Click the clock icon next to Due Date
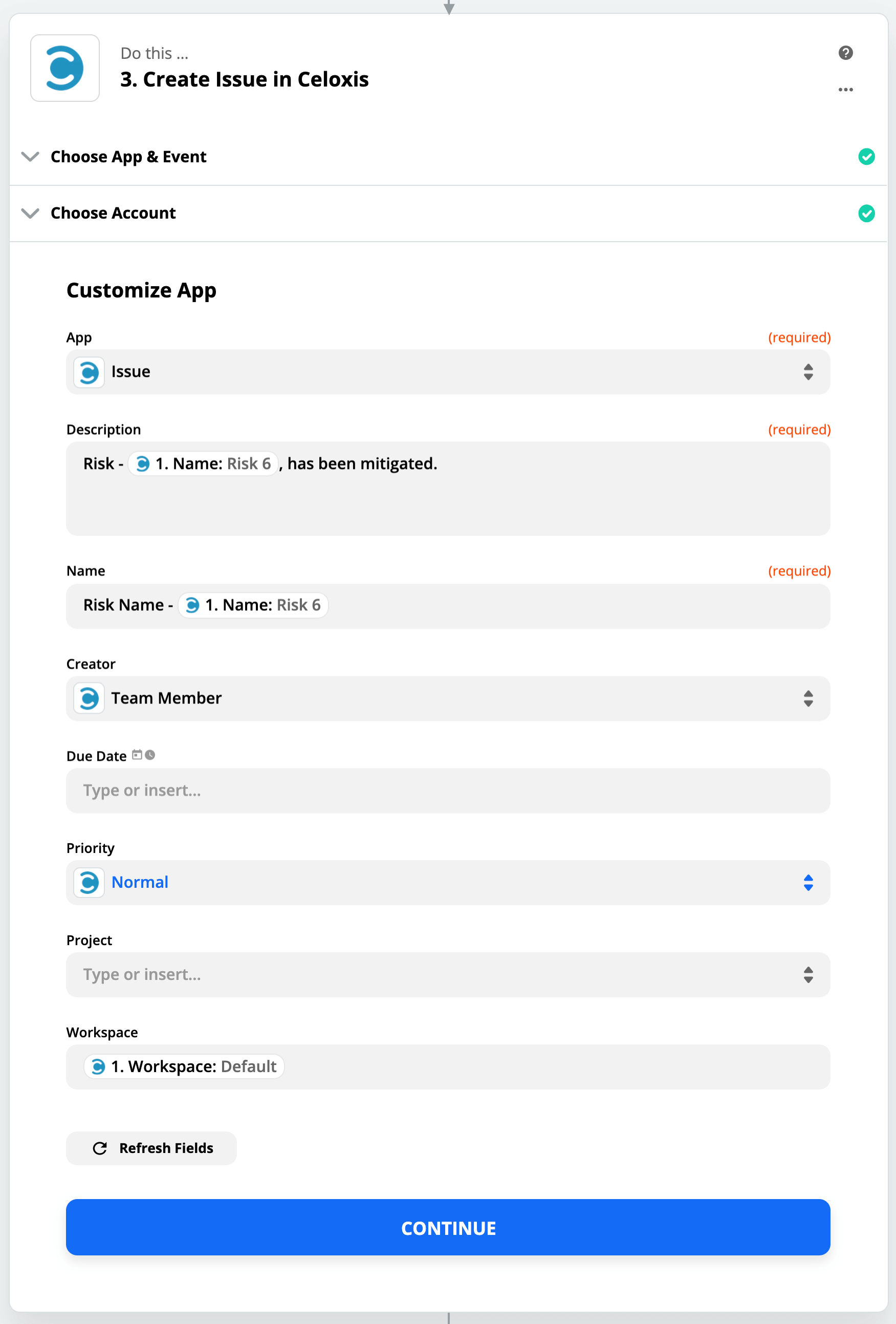Viewport: 896px width, 1324px height. tap(150, 755)
